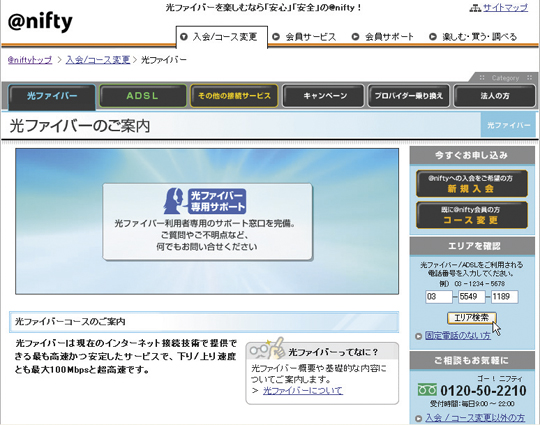The image size is (540, 425).
Task: Click the area code field containing 03
Action: click(x=439, y=297)
